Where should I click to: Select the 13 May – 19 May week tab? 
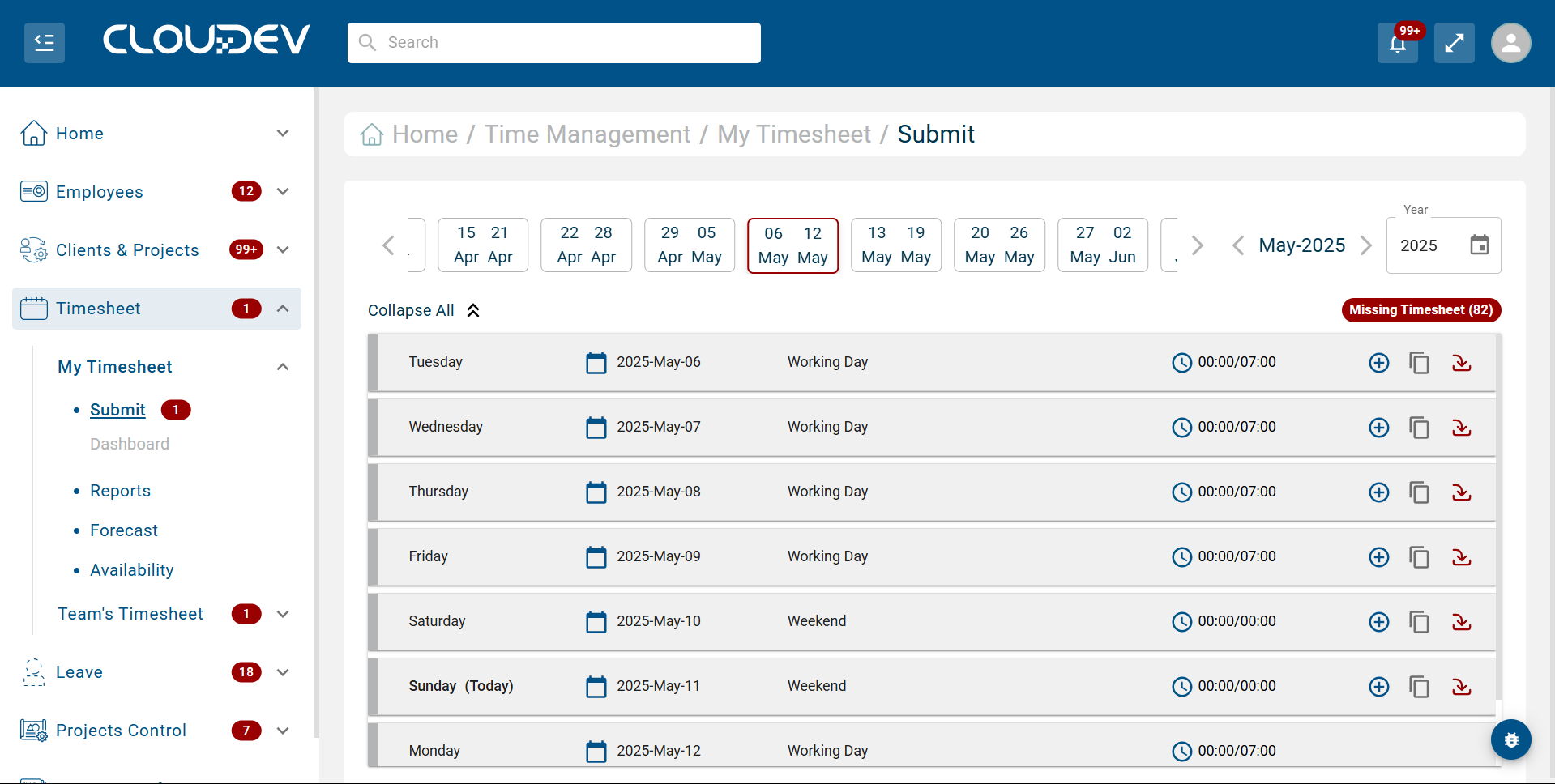click(895, 245)
